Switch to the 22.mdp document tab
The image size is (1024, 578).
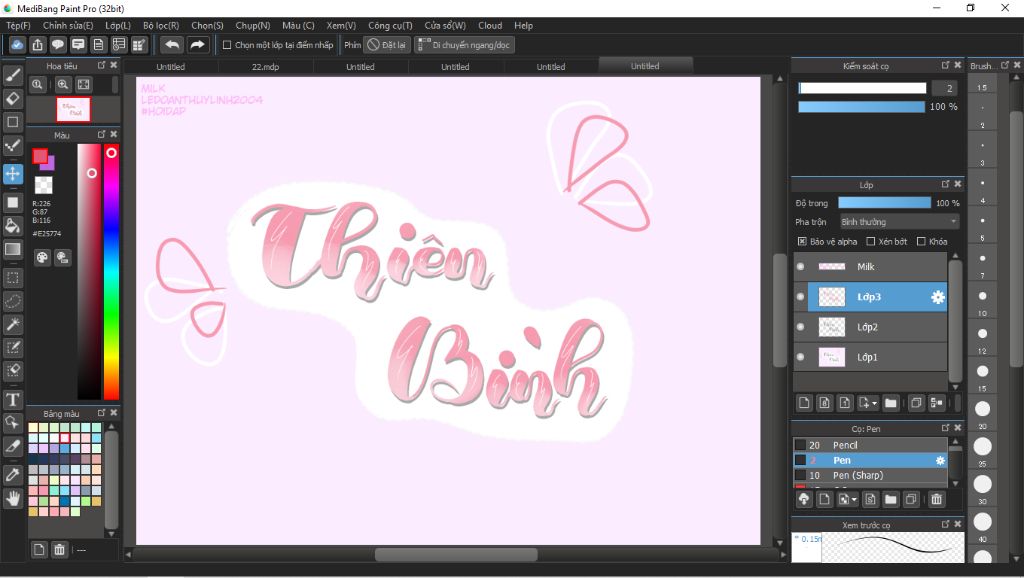coord(265,67)
